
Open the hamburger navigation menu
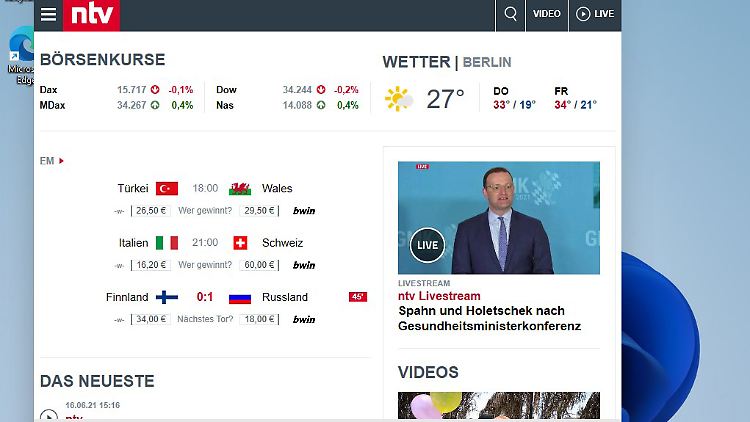coord(48,14)
